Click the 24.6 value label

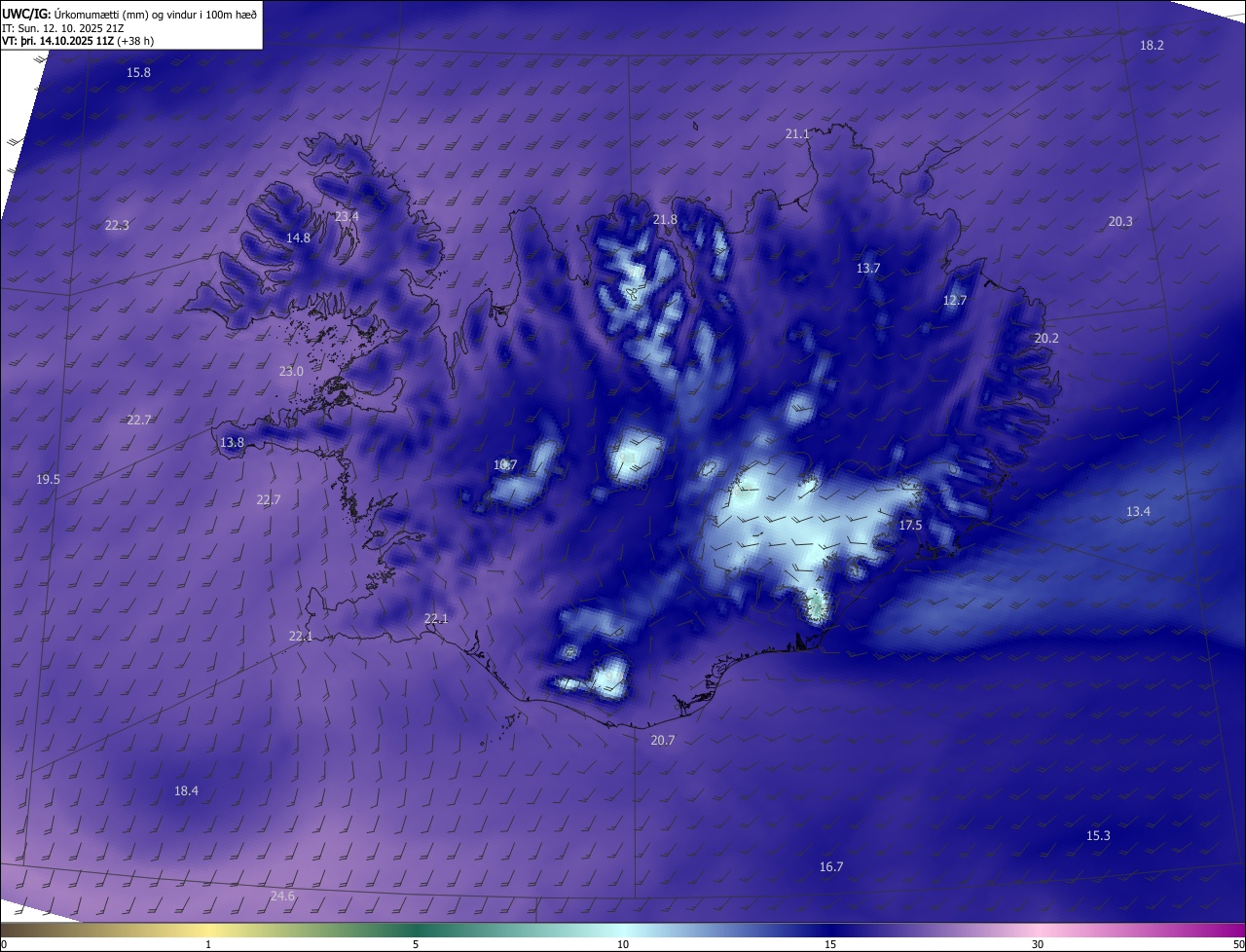282,897
